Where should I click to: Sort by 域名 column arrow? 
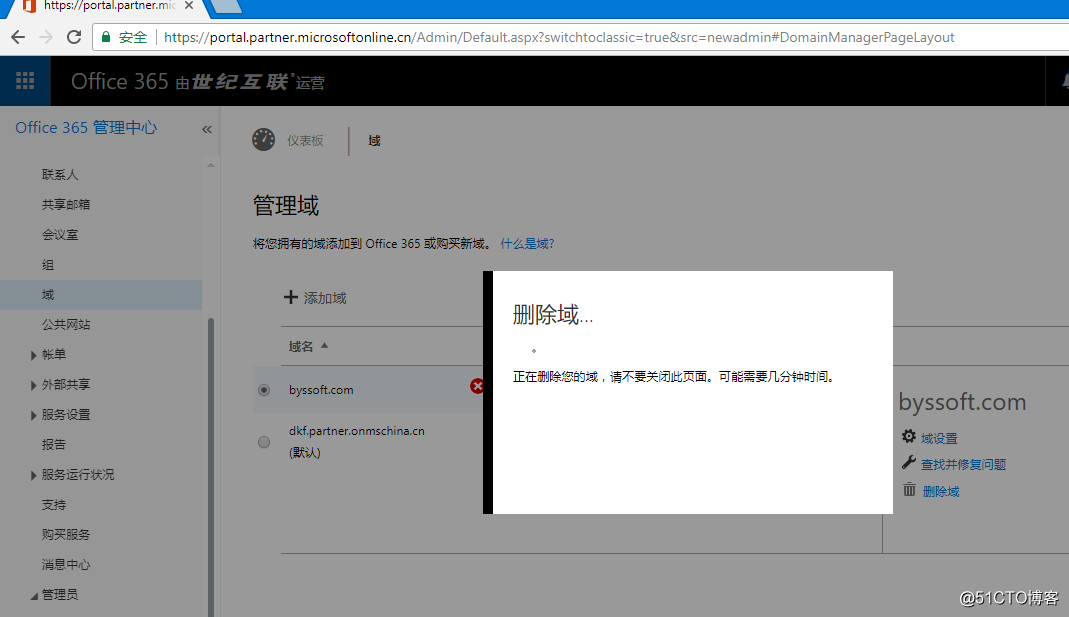point(325,346)
